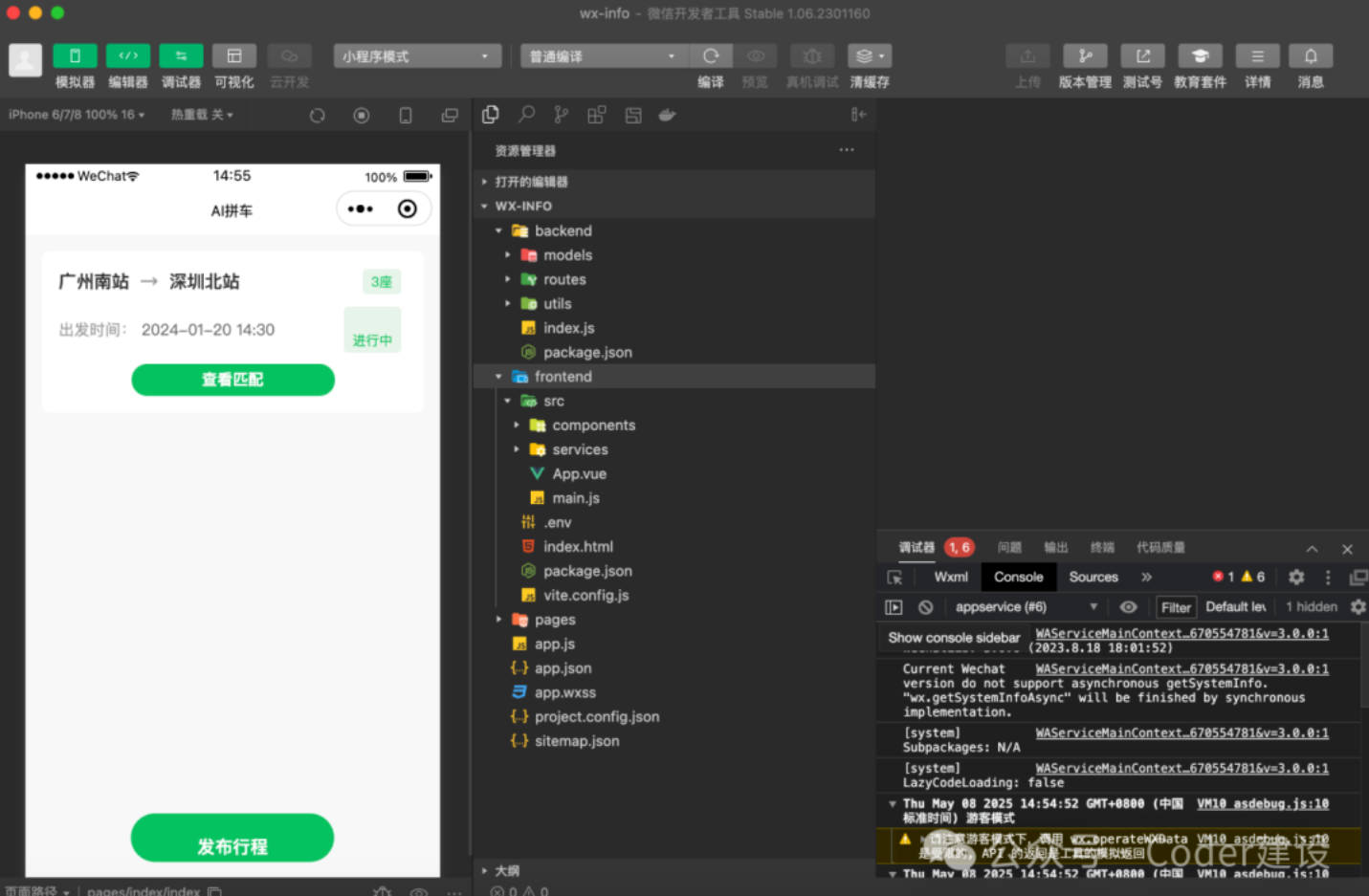The image size is (1369, 896).
Task: Show more devtools tabs chevron
Action: coord(1146,577)
